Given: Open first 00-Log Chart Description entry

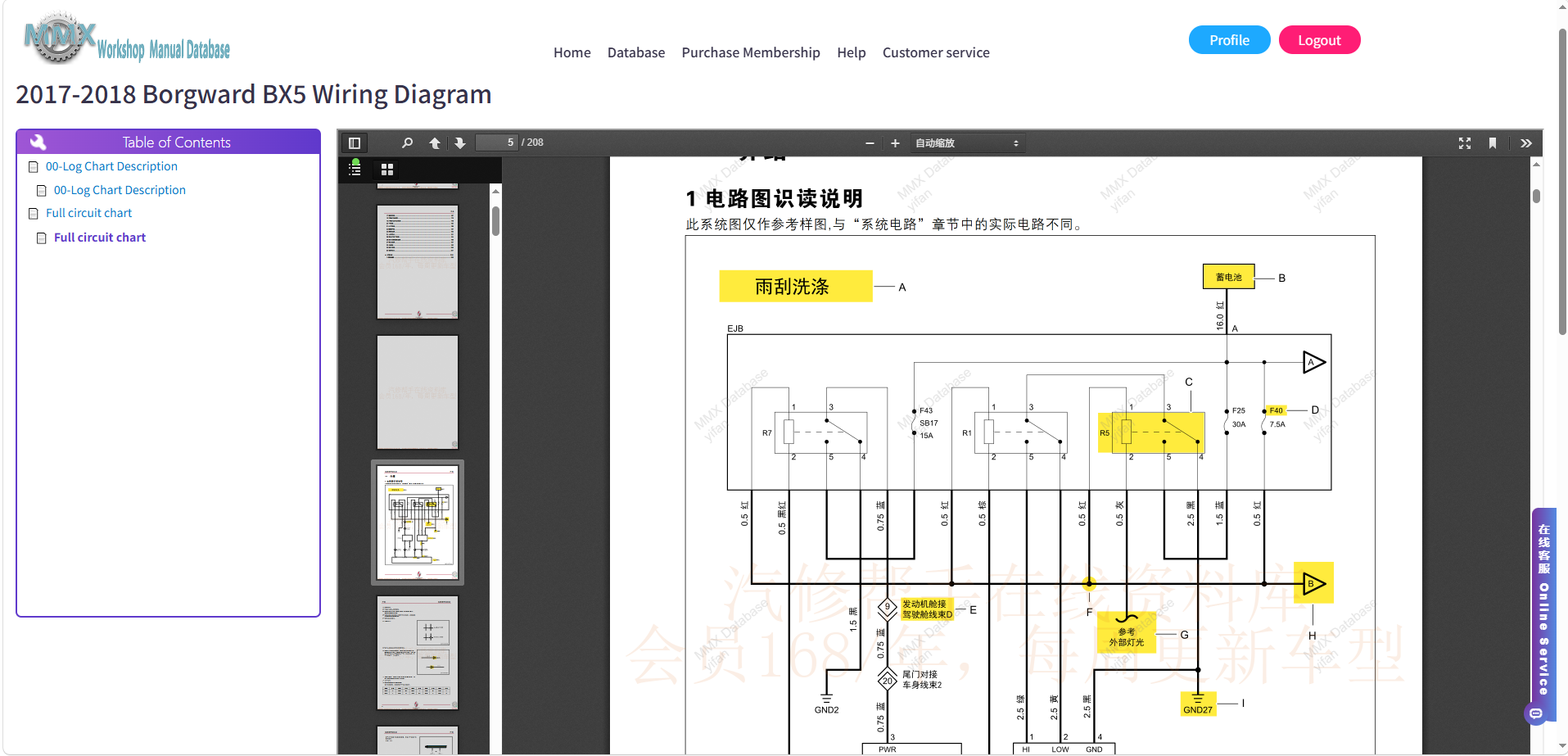Looking at the screenshot, I should 111,166.
